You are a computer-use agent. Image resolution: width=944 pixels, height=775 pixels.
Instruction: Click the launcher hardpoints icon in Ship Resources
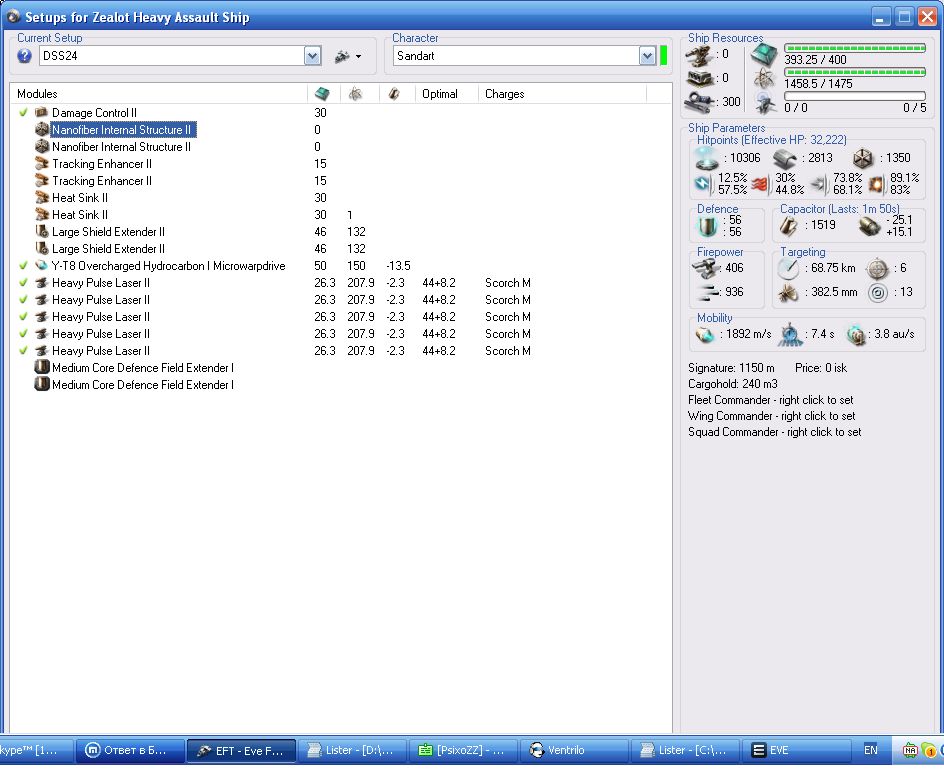click(x=700, y=78)
